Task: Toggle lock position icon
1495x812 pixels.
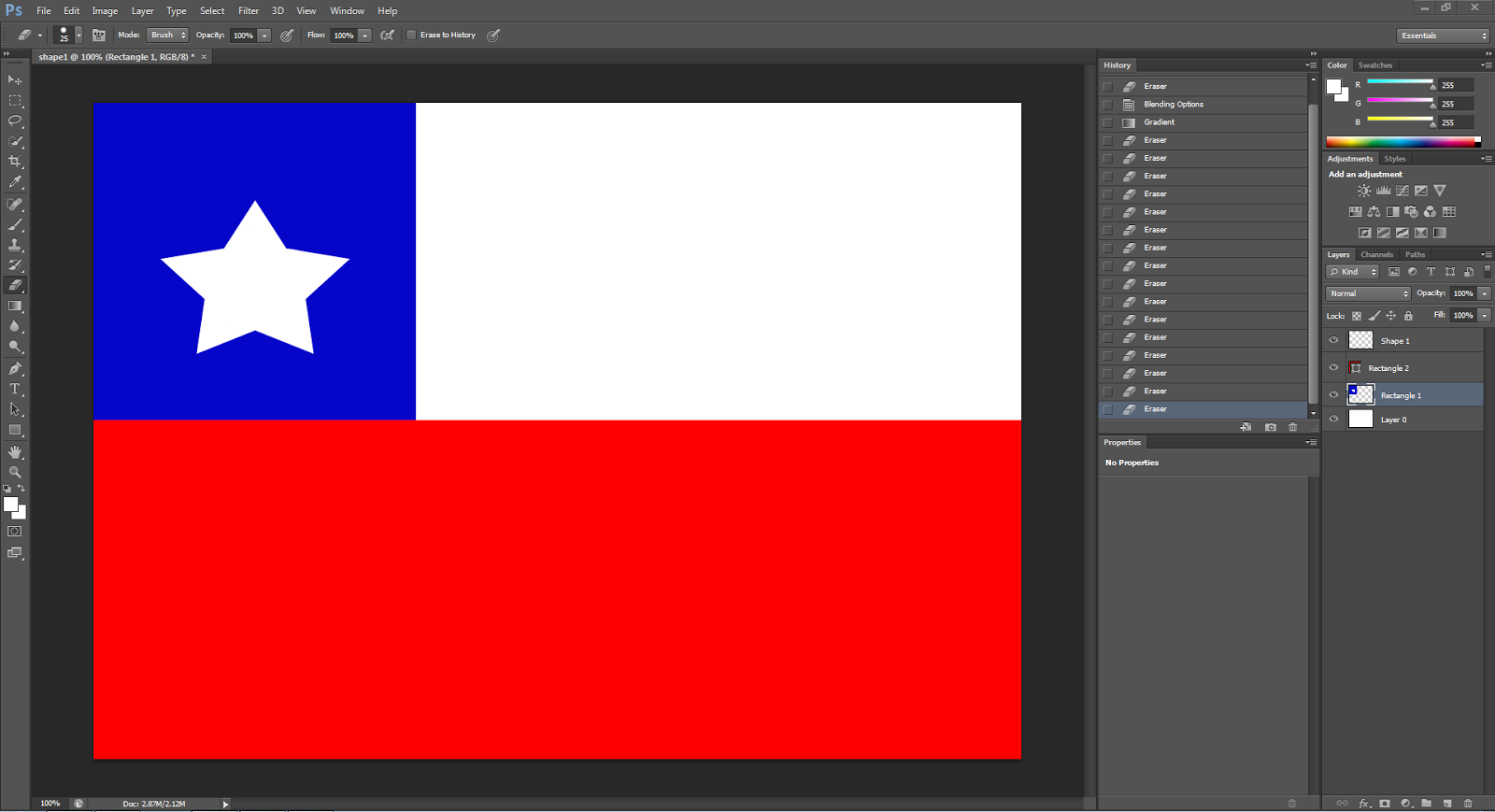Action: [x=1391, y=316]
